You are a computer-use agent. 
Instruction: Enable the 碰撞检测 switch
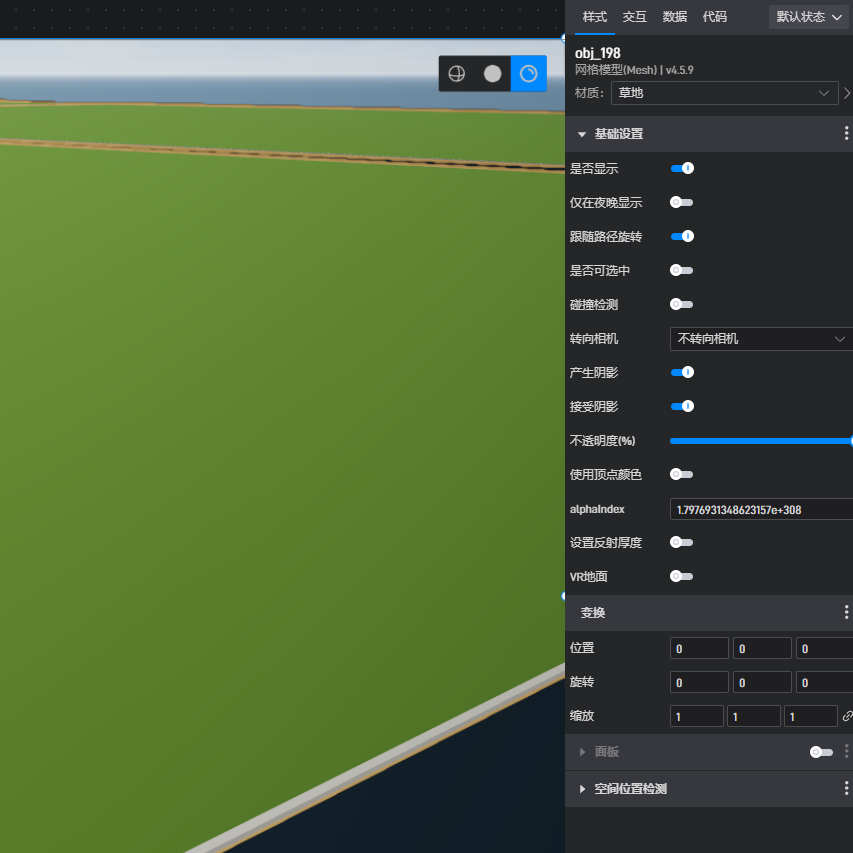682,304
